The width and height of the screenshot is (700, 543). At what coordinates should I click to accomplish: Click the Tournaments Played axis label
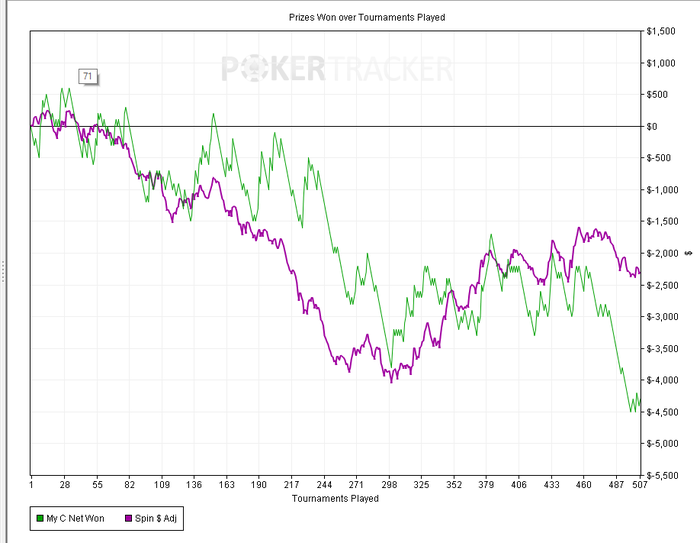[335, 498]
